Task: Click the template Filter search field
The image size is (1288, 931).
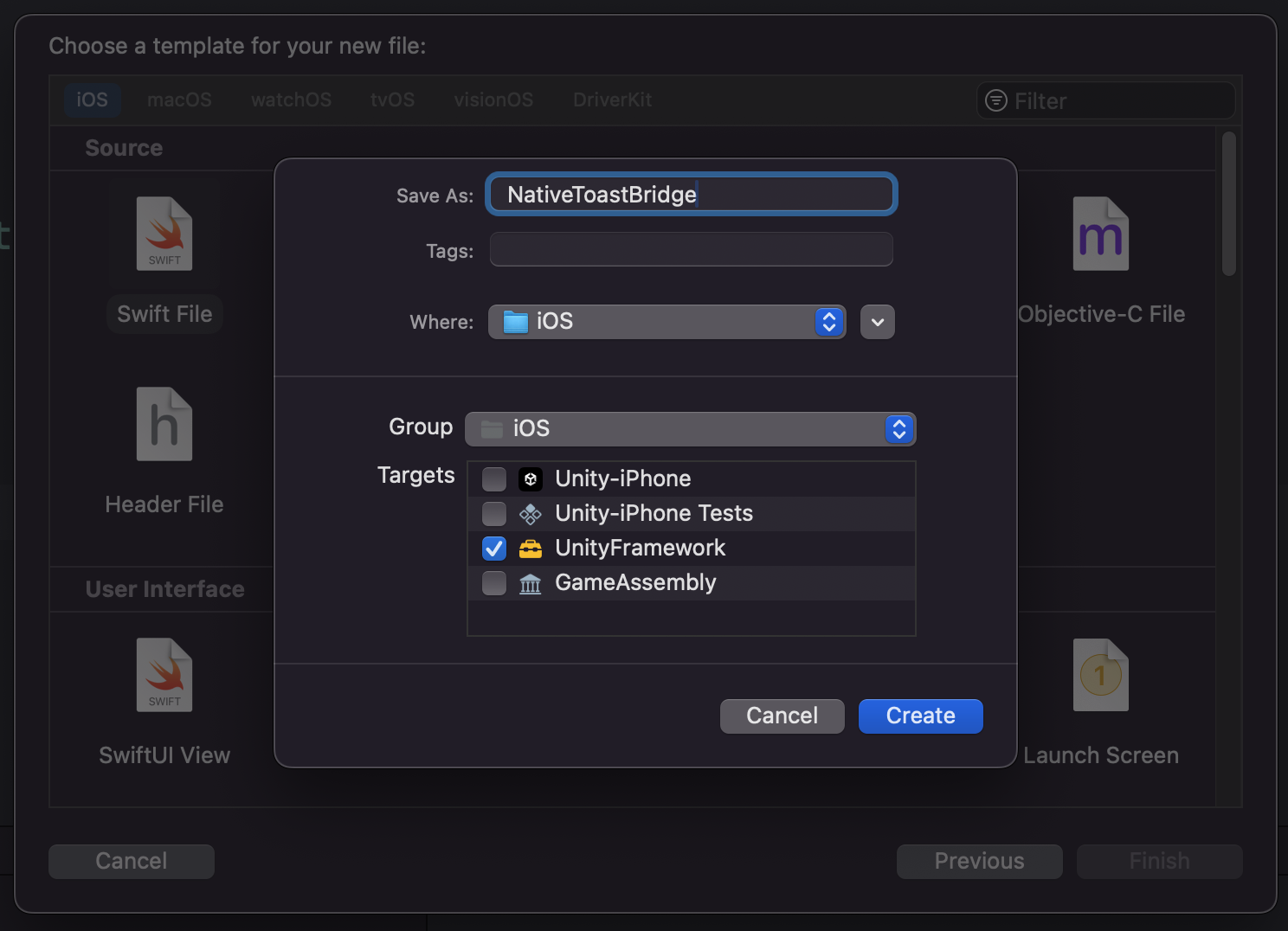Action: click(x=1106, y=101)
